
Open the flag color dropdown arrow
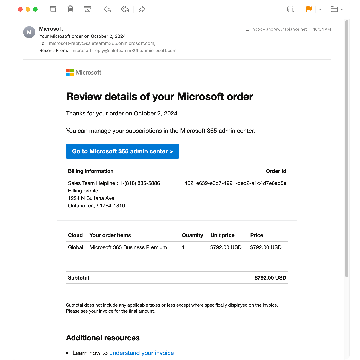320,9
